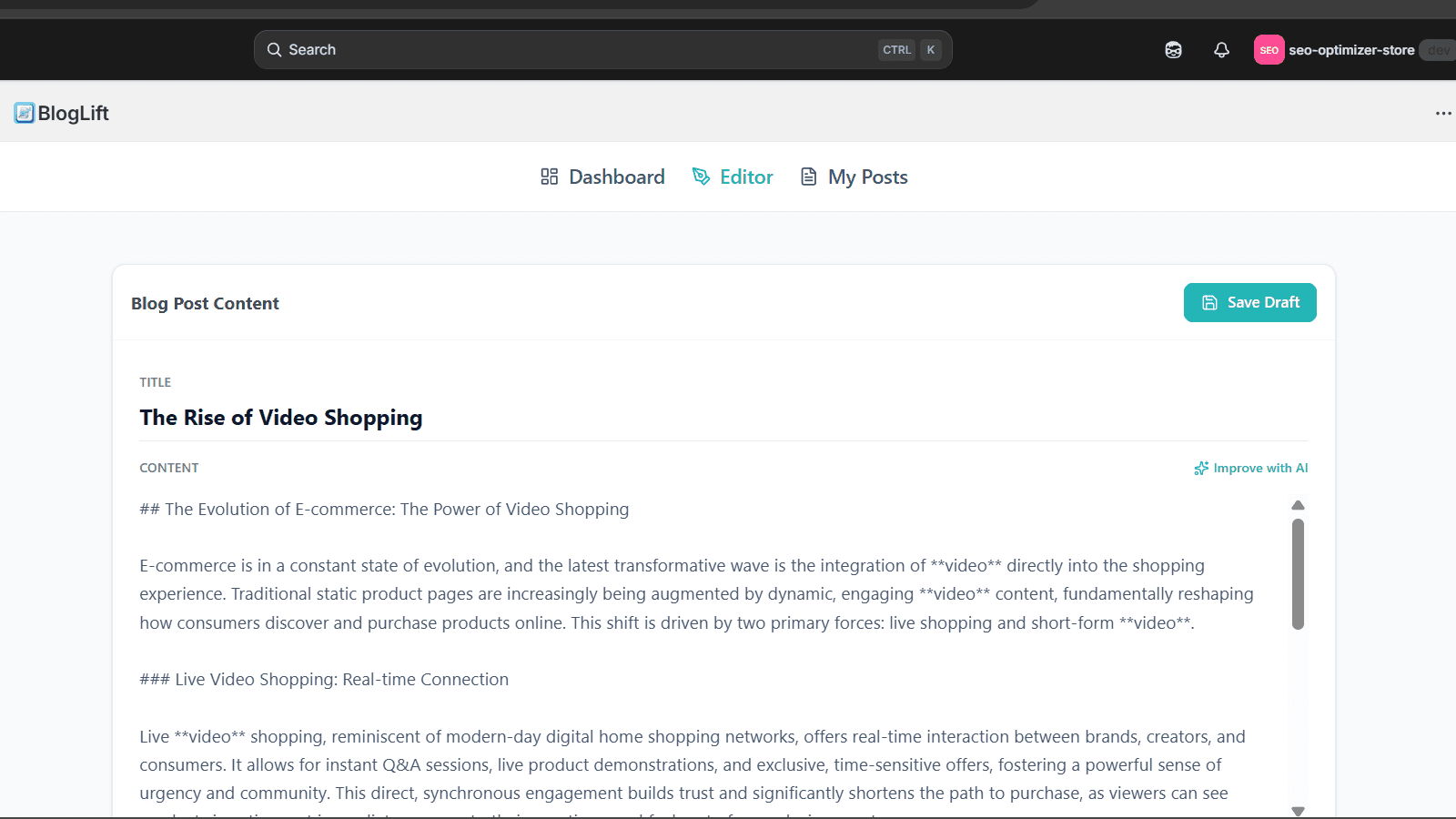1456x819 pixels.
Task: Click the dev badge beside store name
Action: click(x=1438, y=50)
